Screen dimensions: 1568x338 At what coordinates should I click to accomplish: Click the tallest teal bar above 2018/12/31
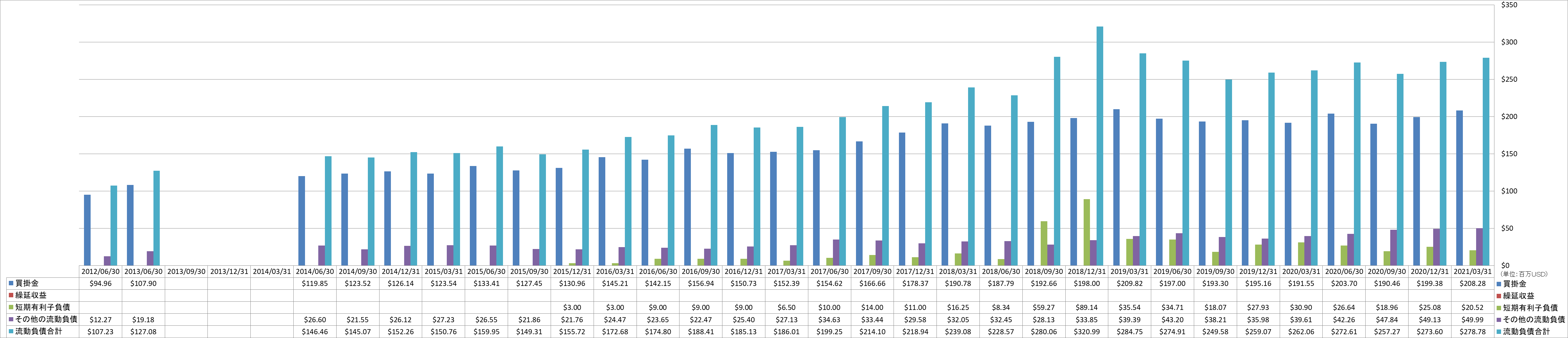(x=1099, y=146)
